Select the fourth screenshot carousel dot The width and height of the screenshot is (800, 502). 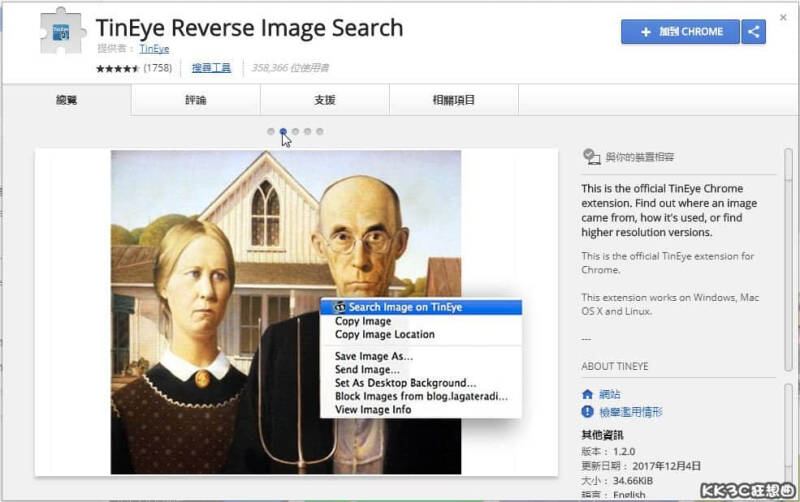click(x=308, y=132)
